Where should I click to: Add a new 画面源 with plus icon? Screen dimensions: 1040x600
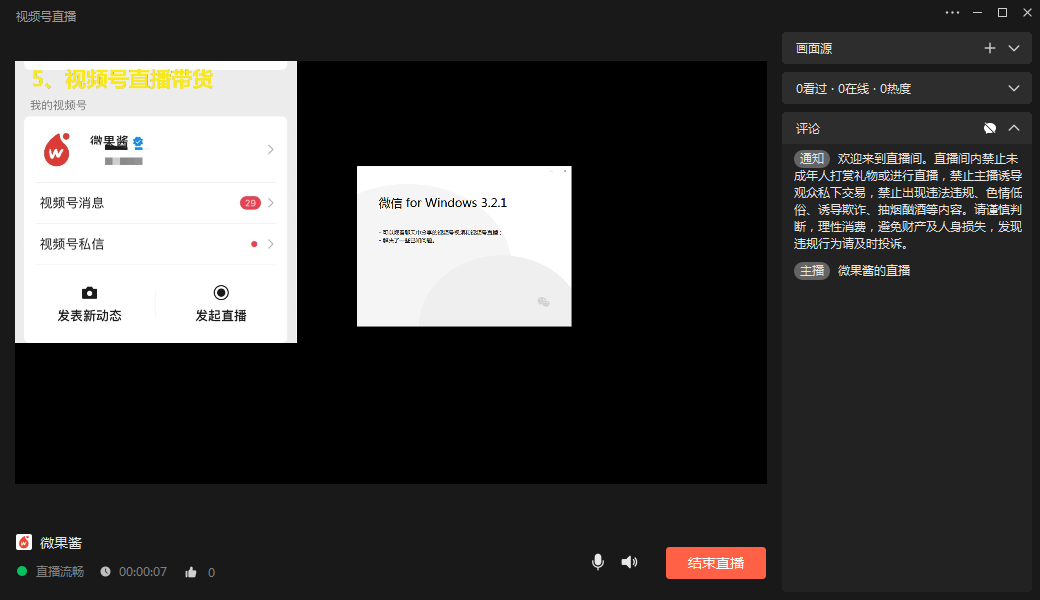(990, 48)
